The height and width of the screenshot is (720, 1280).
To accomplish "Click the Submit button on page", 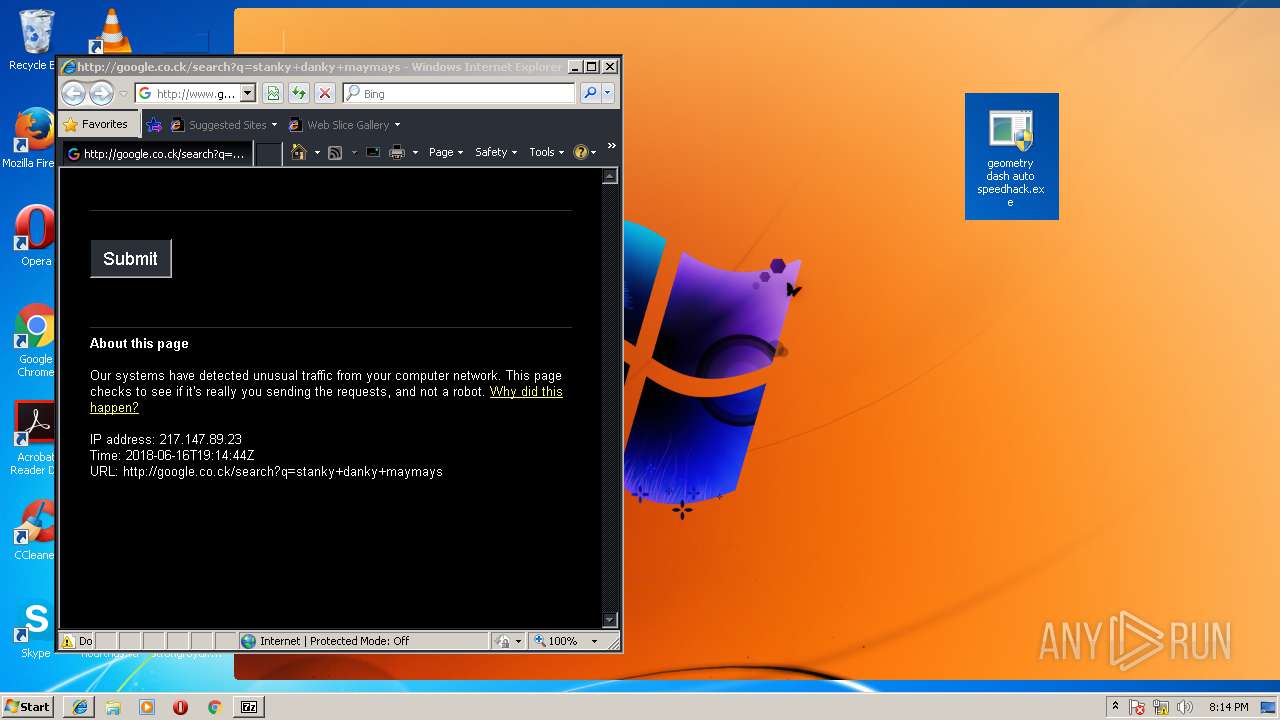I will click(131, 259).
